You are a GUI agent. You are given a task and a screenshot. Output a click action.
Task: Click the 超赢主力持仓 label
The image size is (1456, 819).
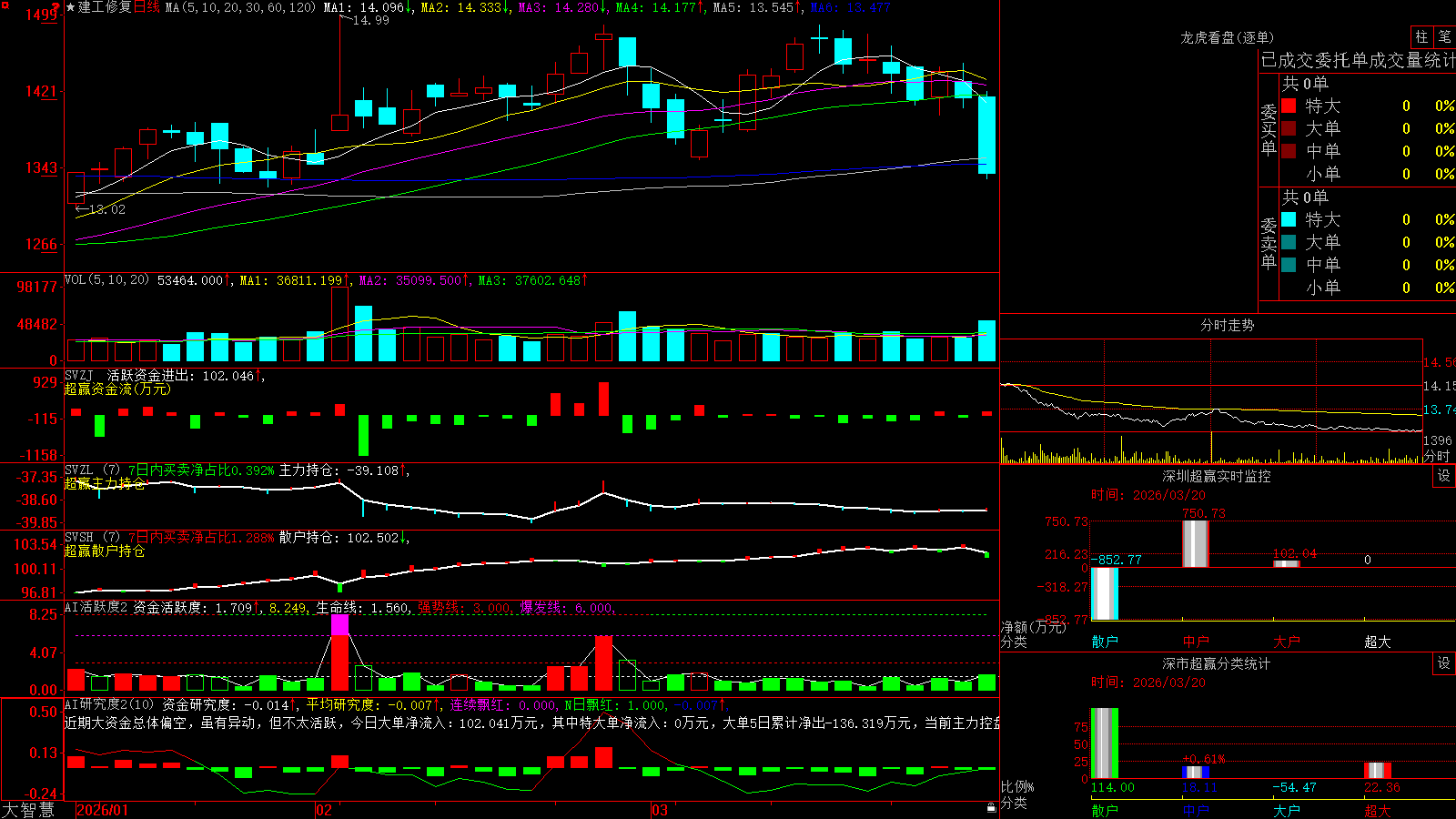105,483
